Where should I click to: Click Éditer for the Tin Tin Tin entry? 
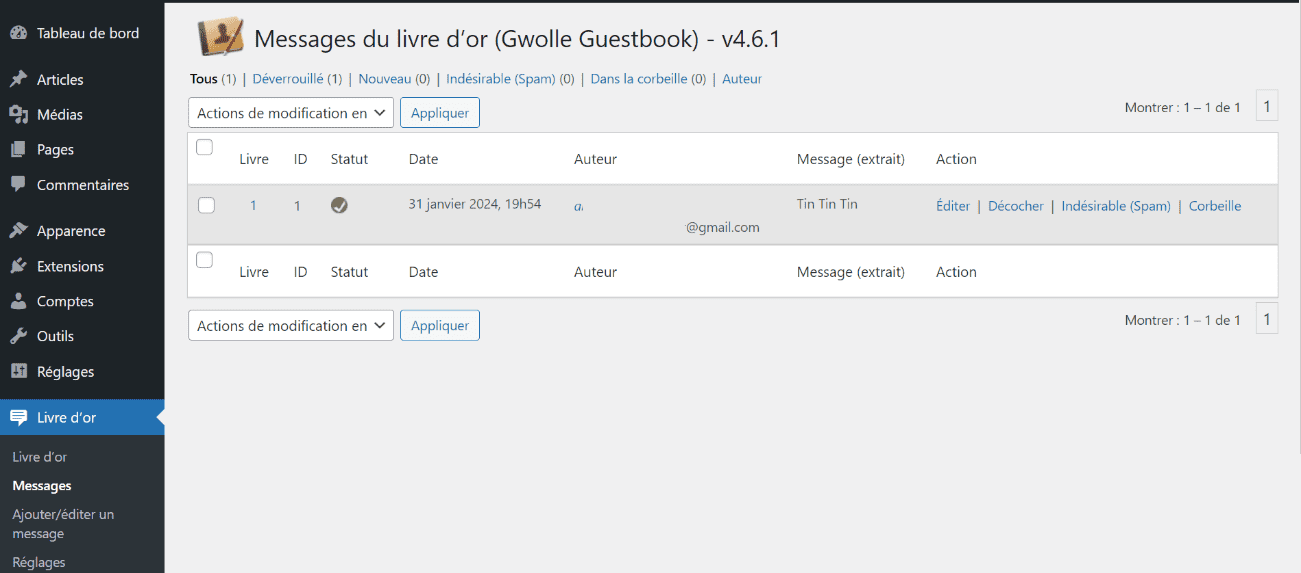953,206
